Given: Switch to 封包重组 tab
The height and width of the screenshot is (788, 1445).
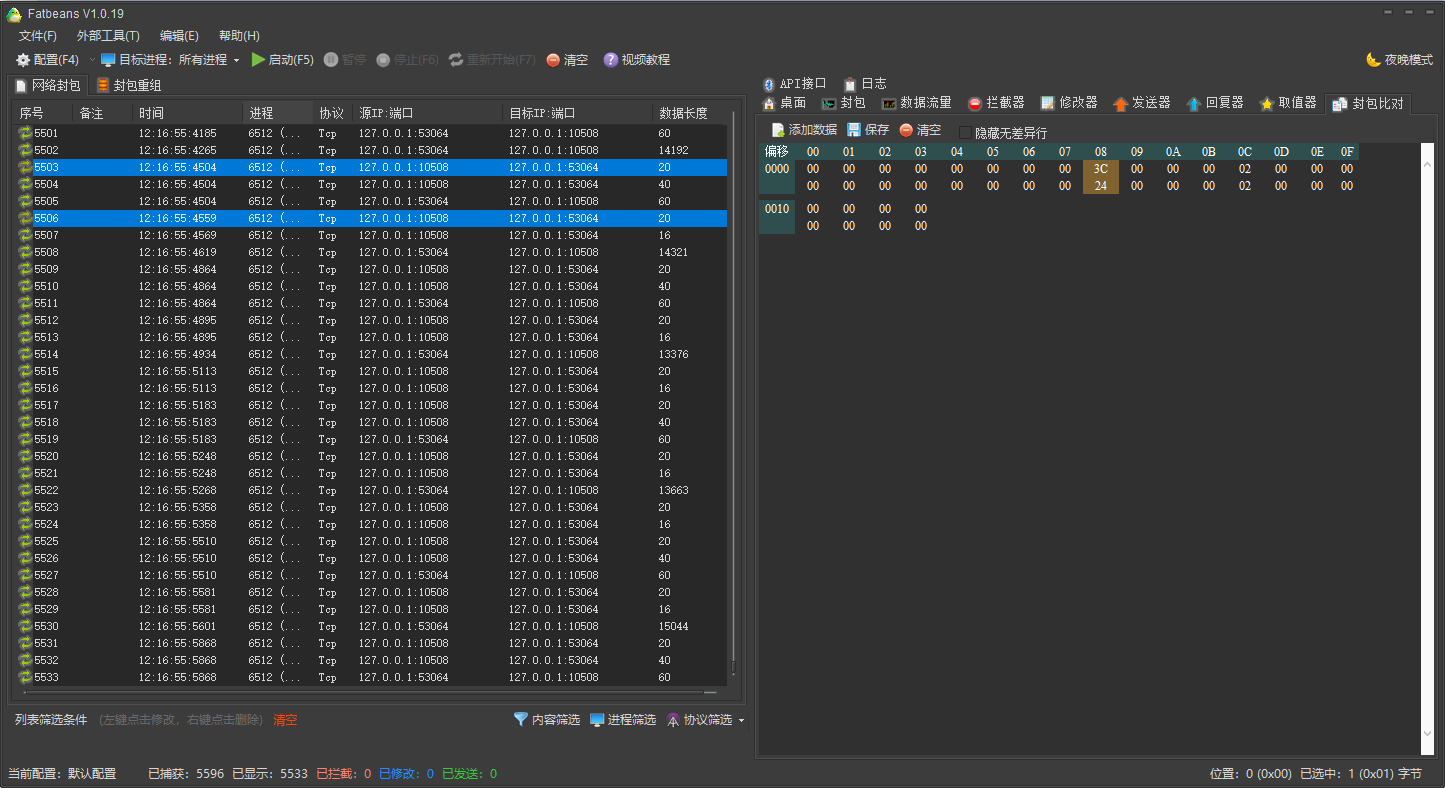Looking at the screenshot, I should (129, 86).
